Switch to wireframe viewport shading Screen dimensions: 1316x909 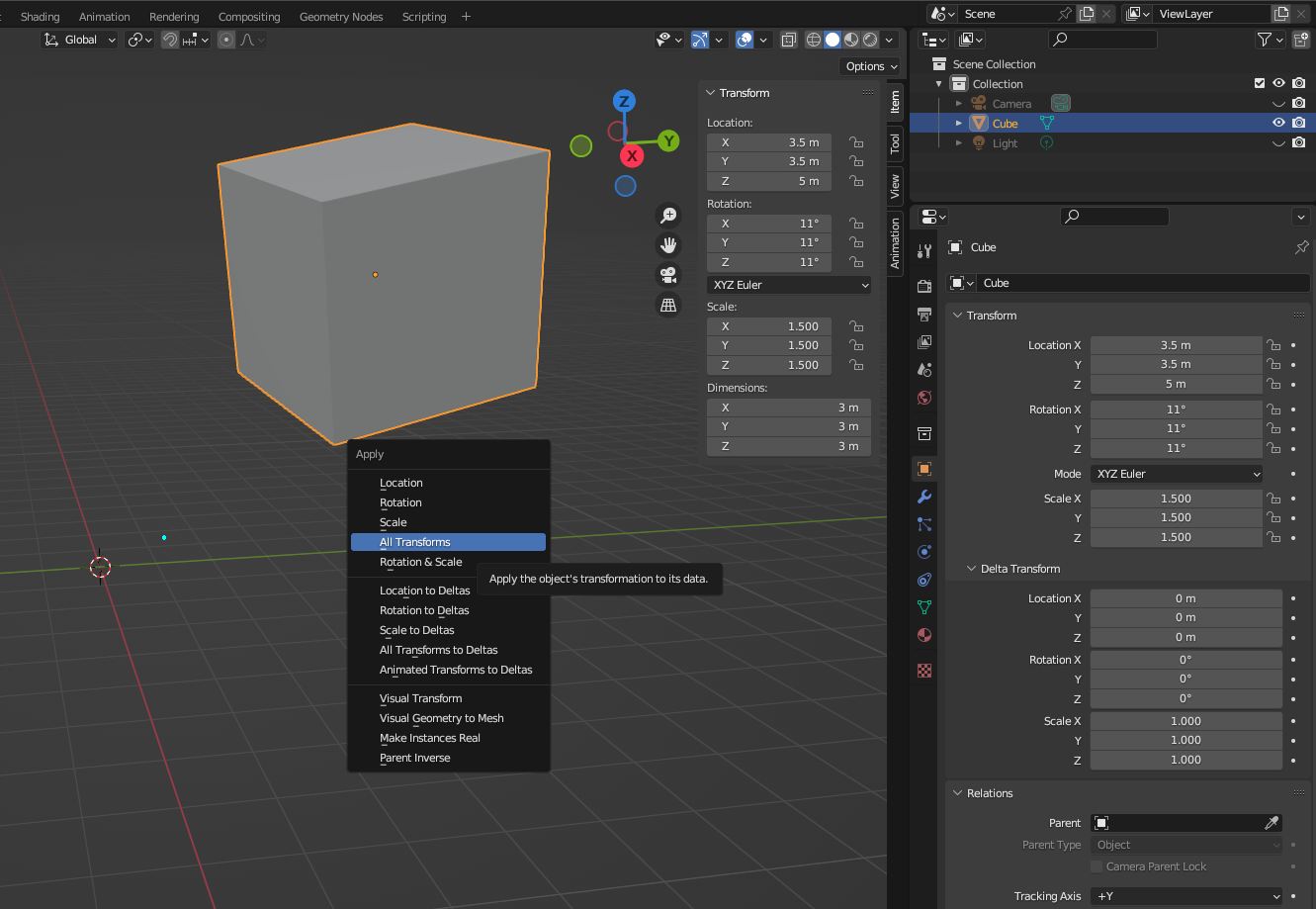pyautogui.click(x=814, y=40)
